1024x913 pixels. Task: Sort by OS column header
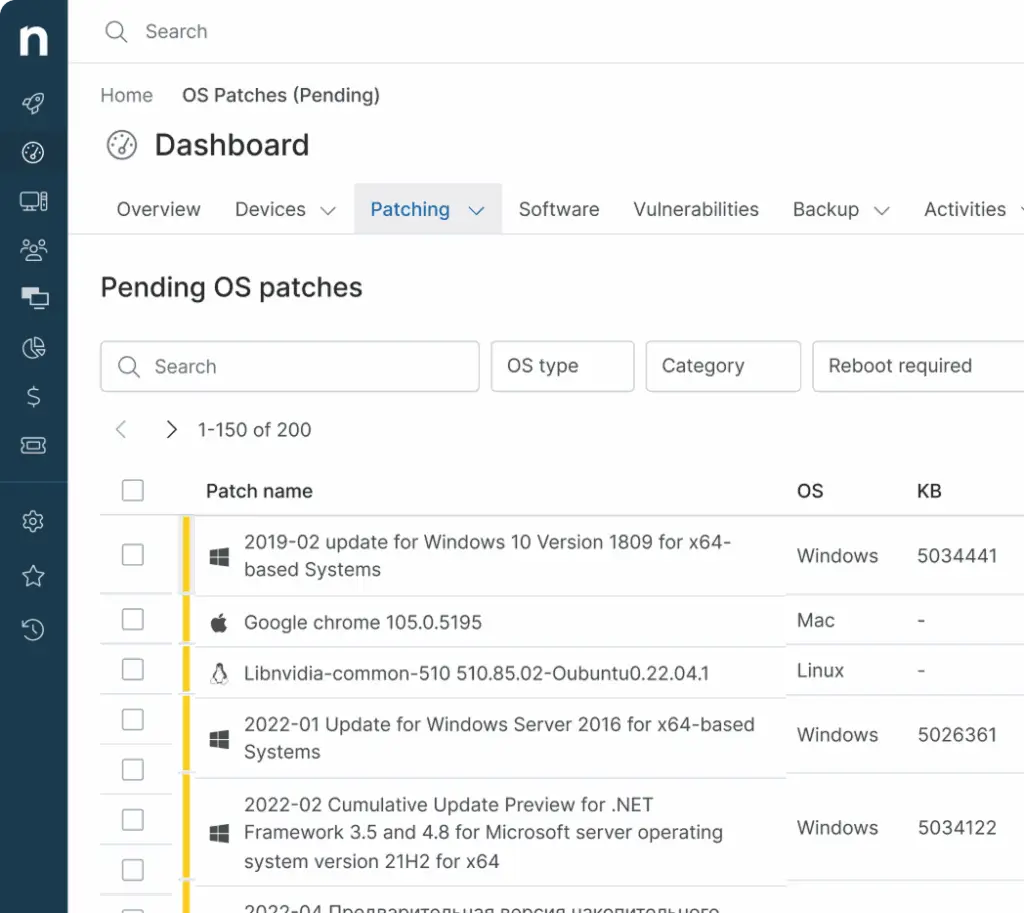coord(810,491)
